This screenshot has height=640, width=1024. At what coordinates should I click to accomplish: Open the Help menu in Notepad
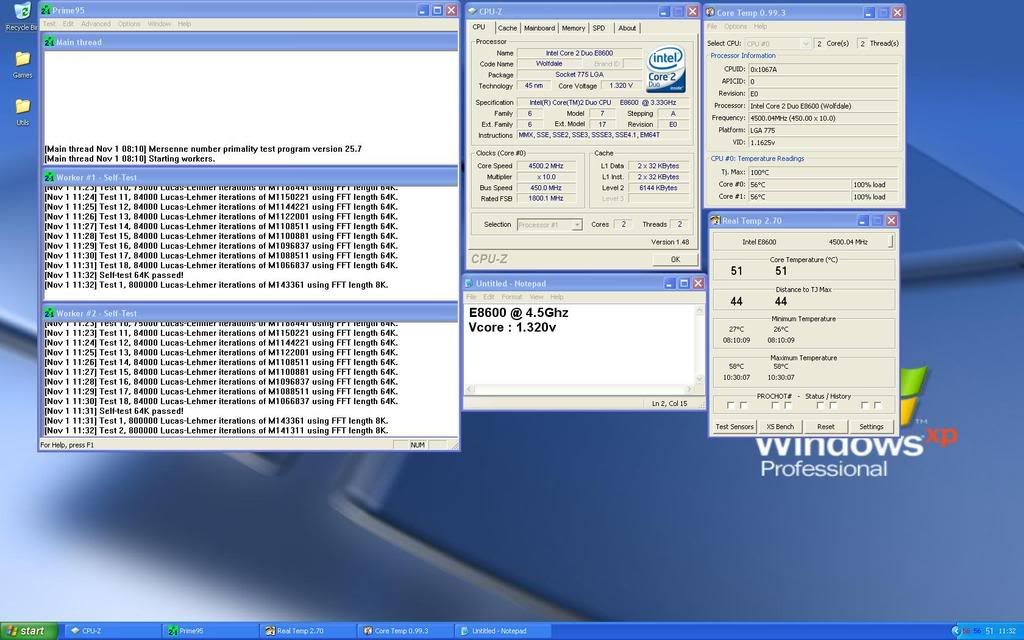556,297
